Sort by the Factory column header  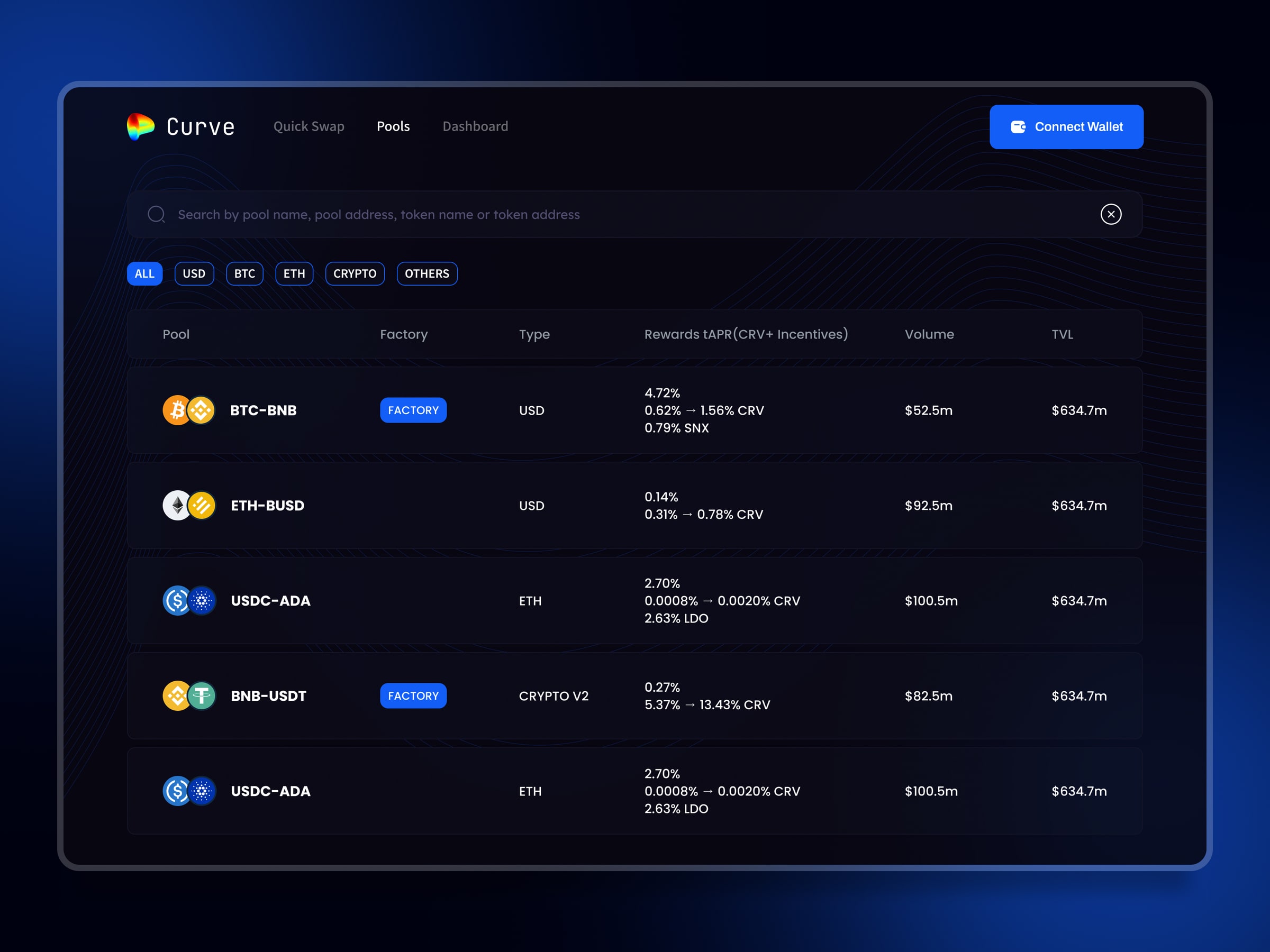click(x=404, y=335)
